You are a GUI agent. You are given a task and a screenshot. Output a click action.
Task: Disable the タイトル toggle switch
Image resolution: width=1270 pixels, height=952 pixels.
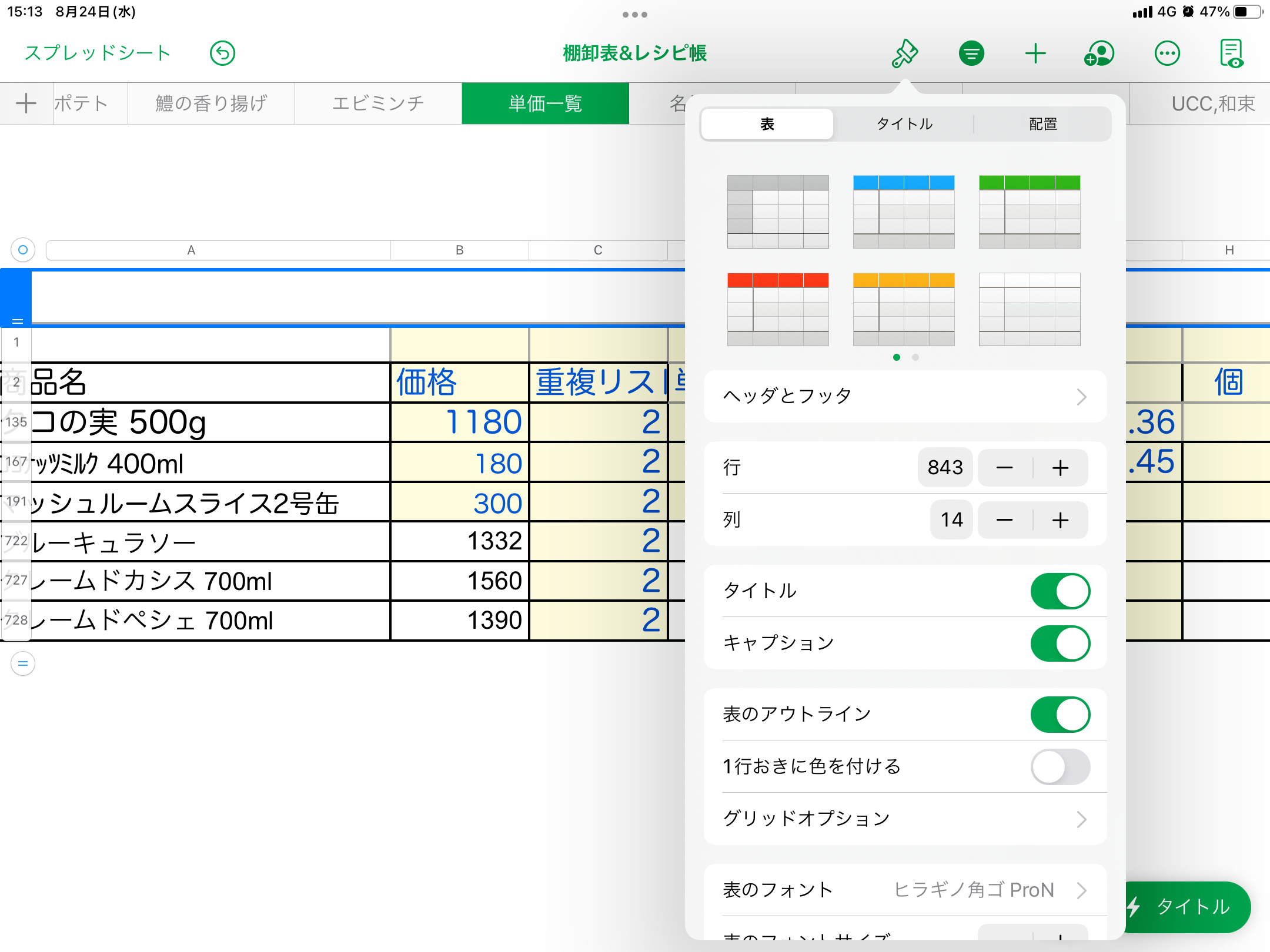pos(1060,591)
